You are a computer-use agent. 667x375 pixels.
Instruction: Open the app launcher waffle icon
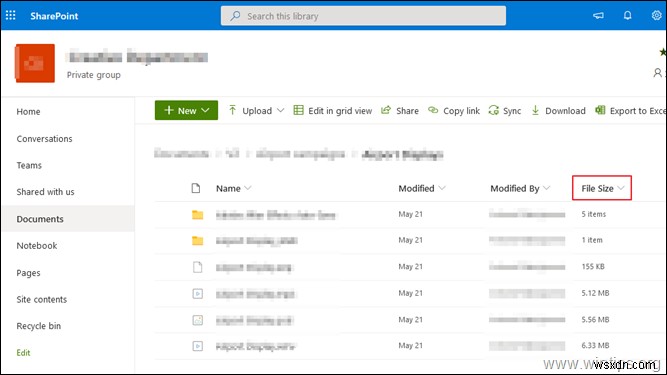(11, 16)
